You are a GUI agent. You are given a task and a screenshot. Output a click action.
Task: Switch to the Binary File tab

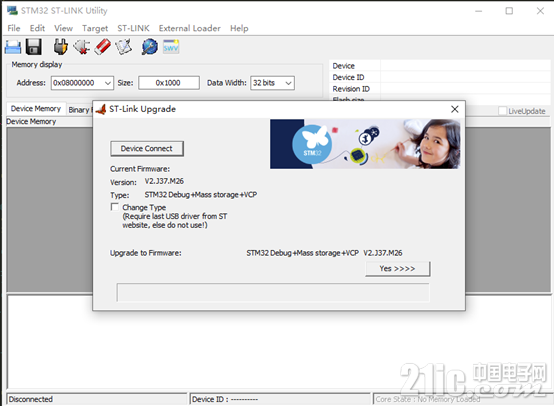click(x=79, y=110)
